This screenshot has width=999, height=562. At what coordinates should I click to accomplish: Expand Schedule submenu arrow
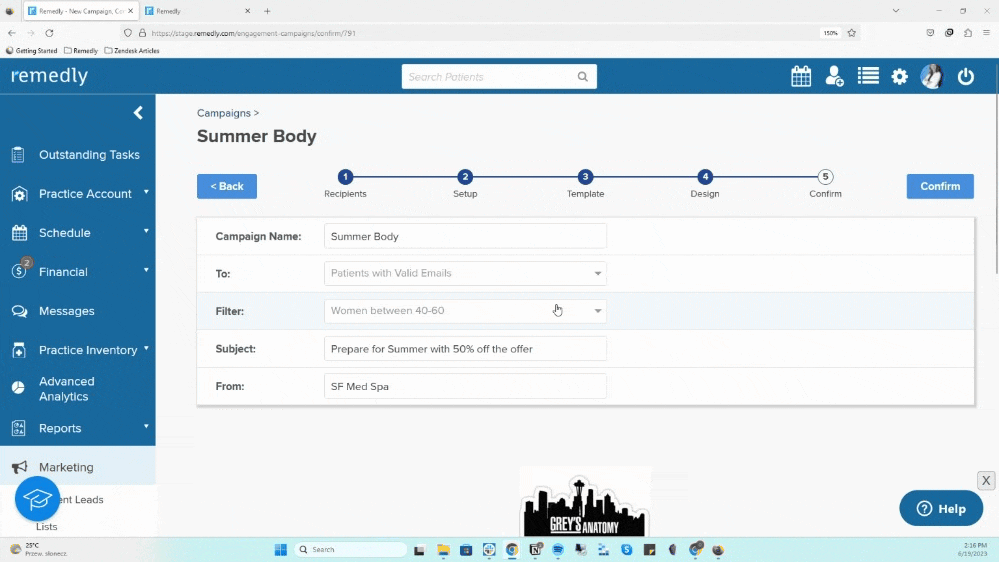(146, 231)
